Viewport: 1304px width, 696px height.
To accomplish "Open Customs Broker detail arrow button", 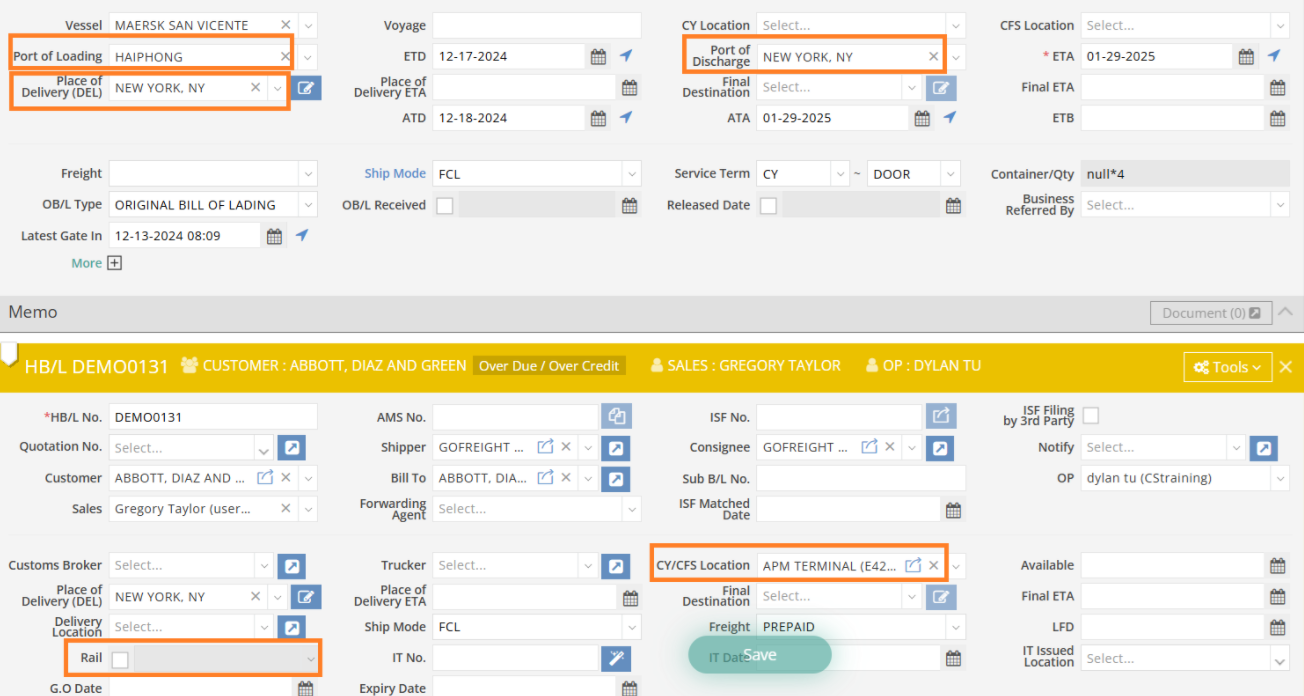I will point(291,566).
